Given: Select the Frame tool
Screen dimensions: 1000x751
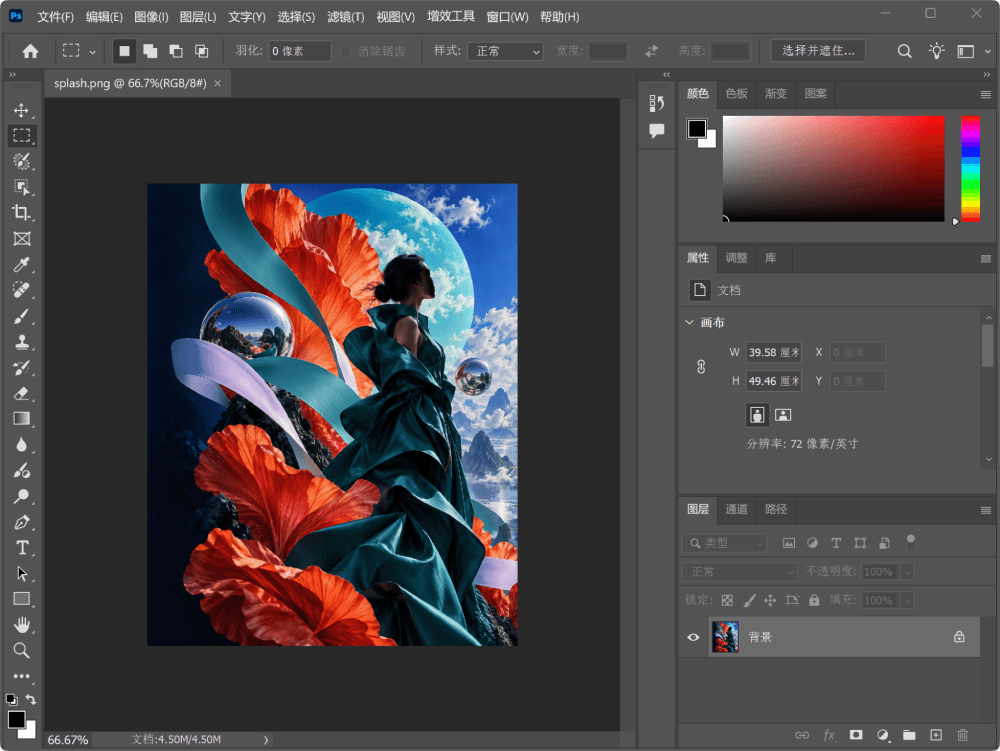Looking at the screenshot, I should 22,239.
